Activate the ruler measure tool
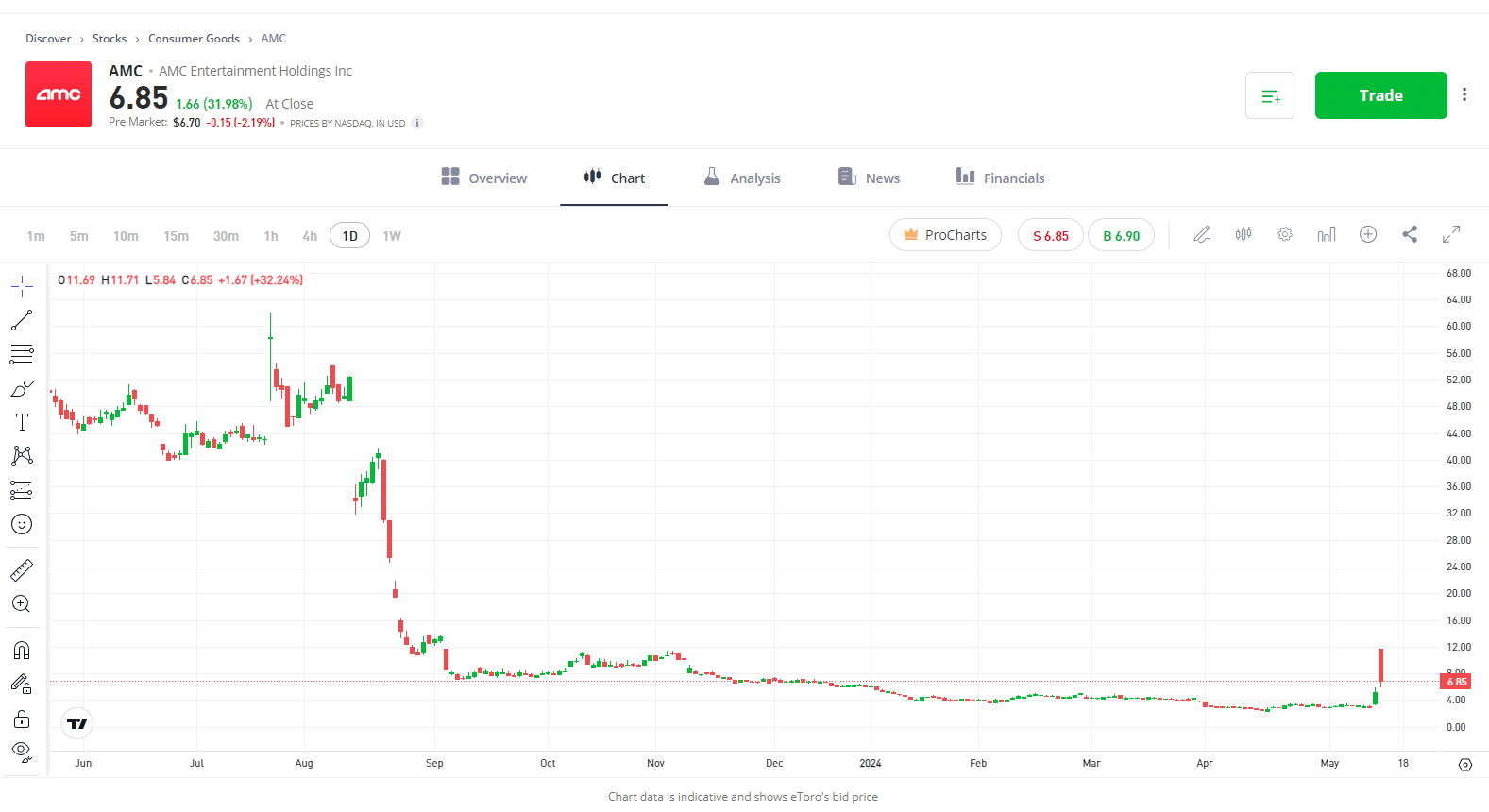1489x812 pixels. 22,570
